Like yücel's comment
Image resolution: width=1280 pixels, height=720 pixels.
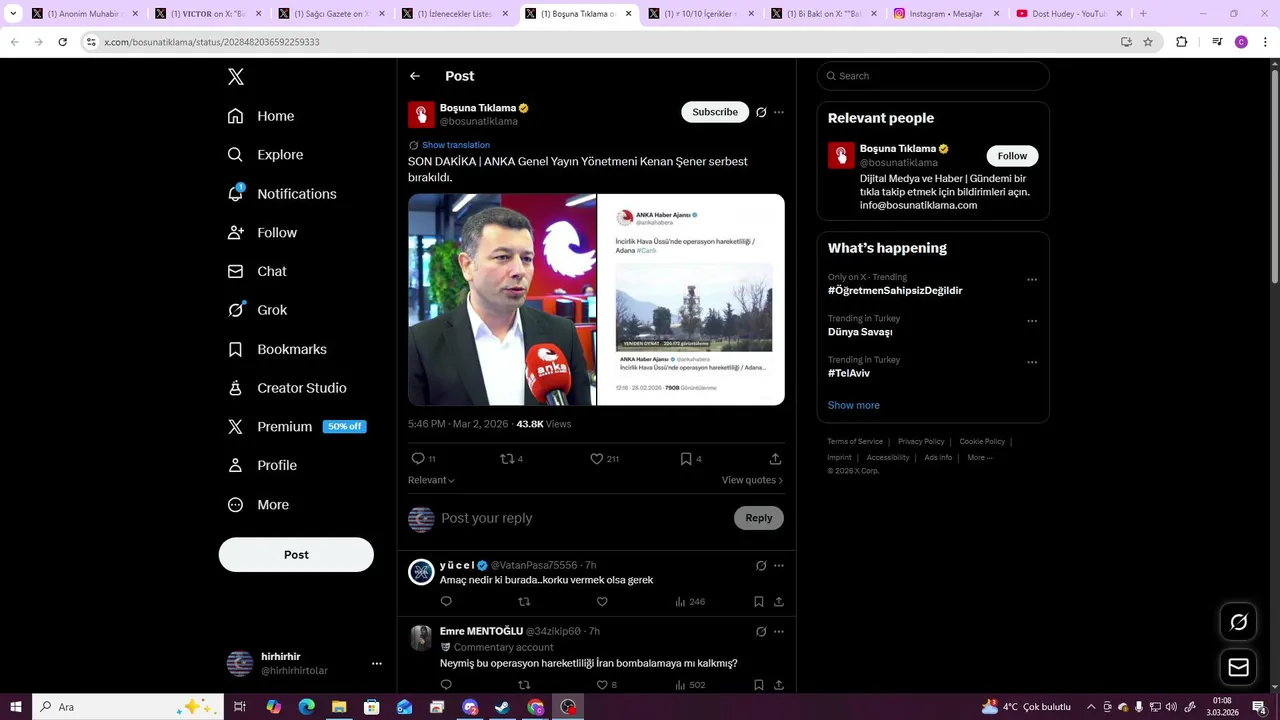pos(602,602)
